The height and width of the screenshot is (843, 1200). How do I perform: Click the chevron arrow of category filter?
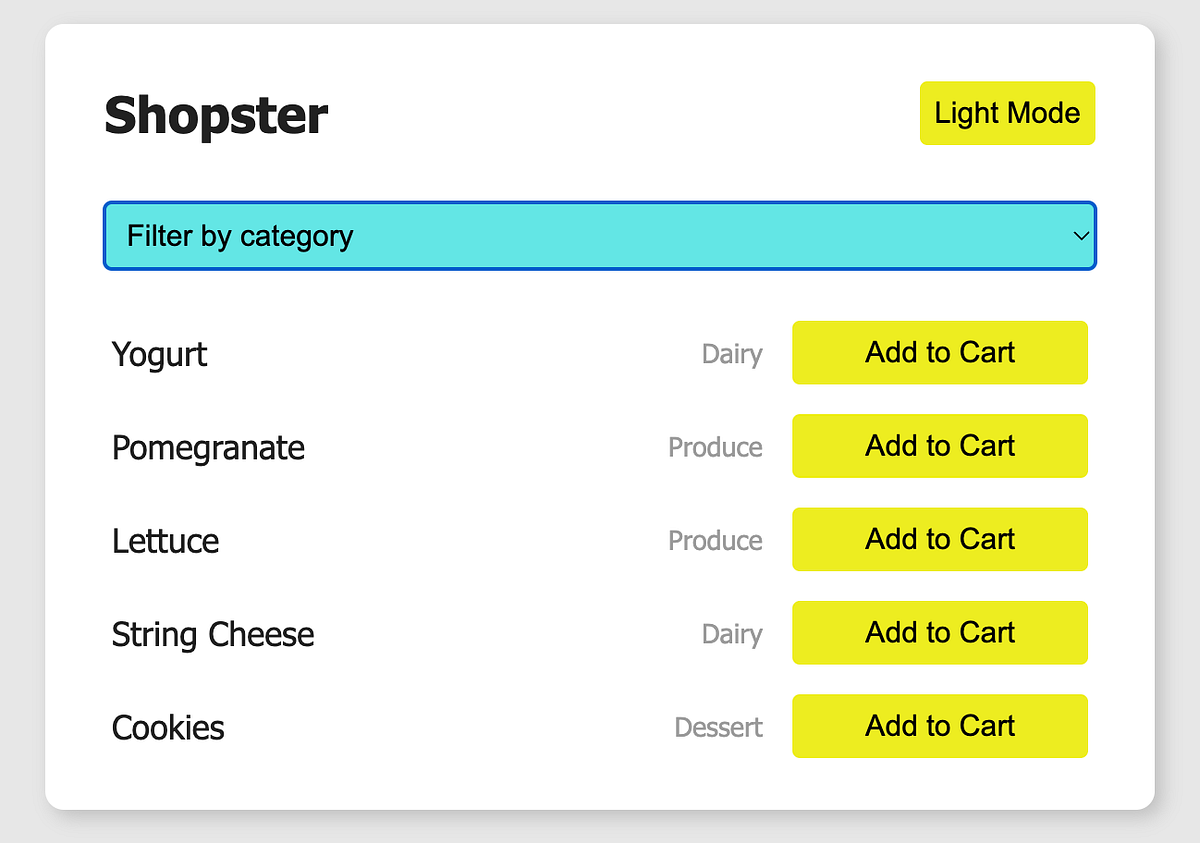point(1080,236)
